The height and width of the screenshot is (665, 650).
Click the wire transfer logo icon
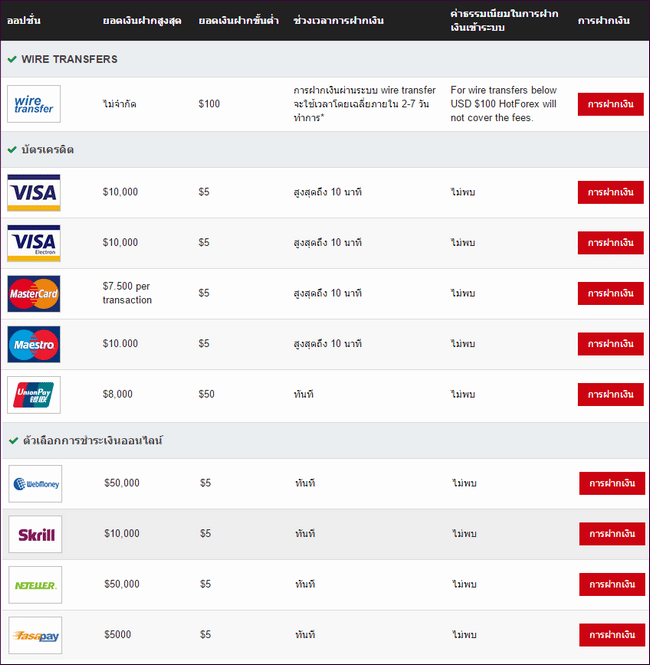tap(33, 104)
